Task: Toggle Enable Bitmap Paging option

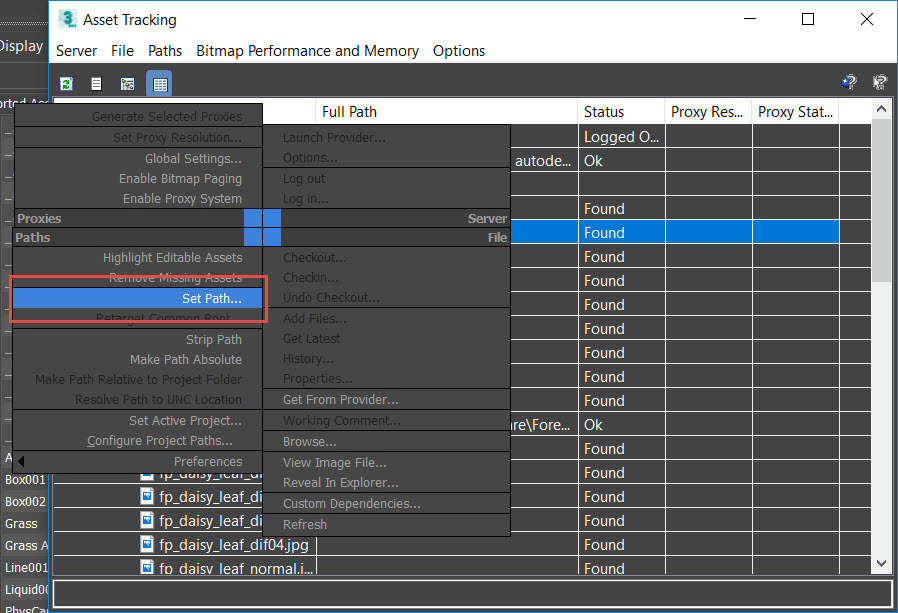Action: [x=180, y=178]
